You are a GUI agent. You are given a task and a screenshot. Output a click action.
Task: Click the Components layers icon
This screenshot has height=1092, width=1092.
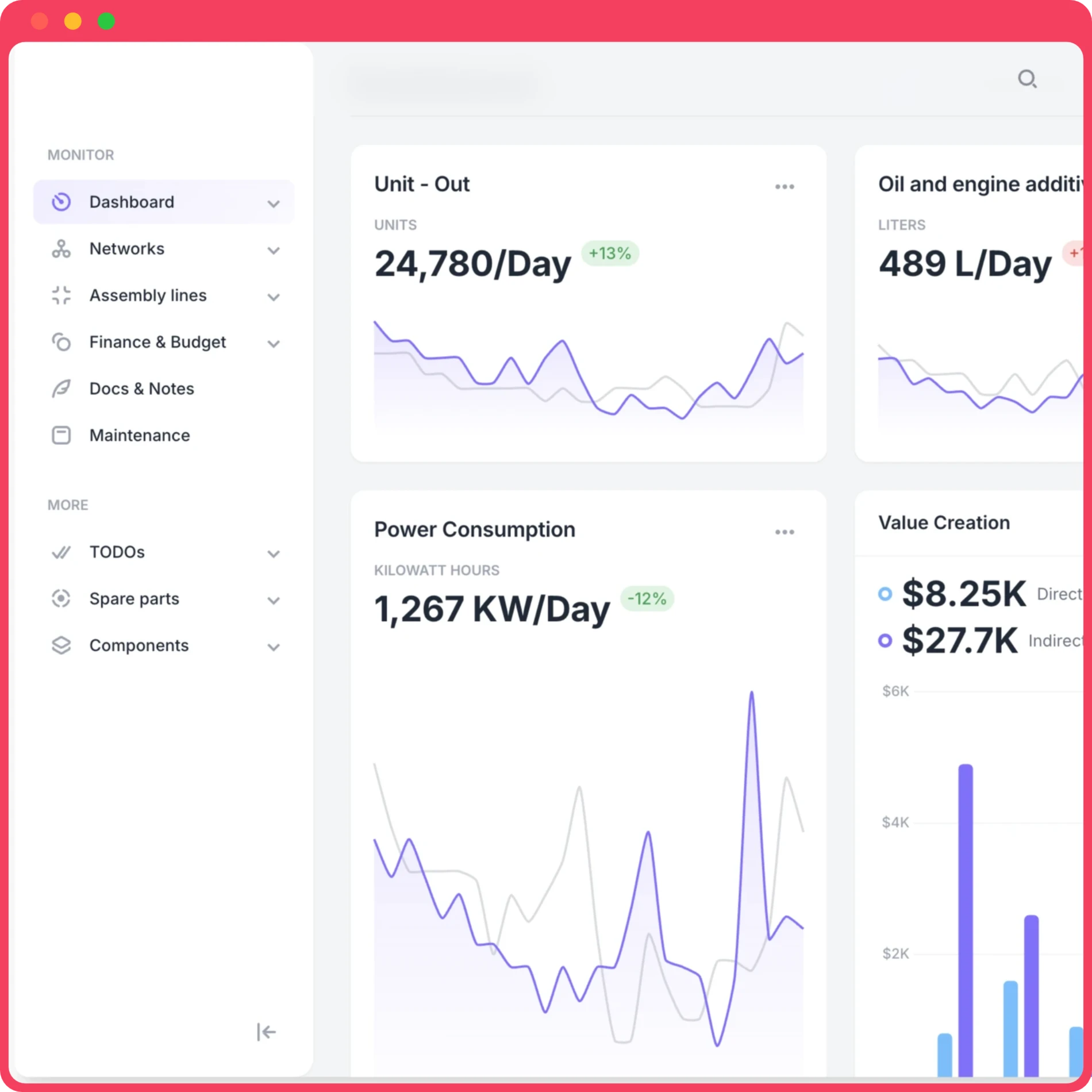pyautogui.click(x=61, y=645)
